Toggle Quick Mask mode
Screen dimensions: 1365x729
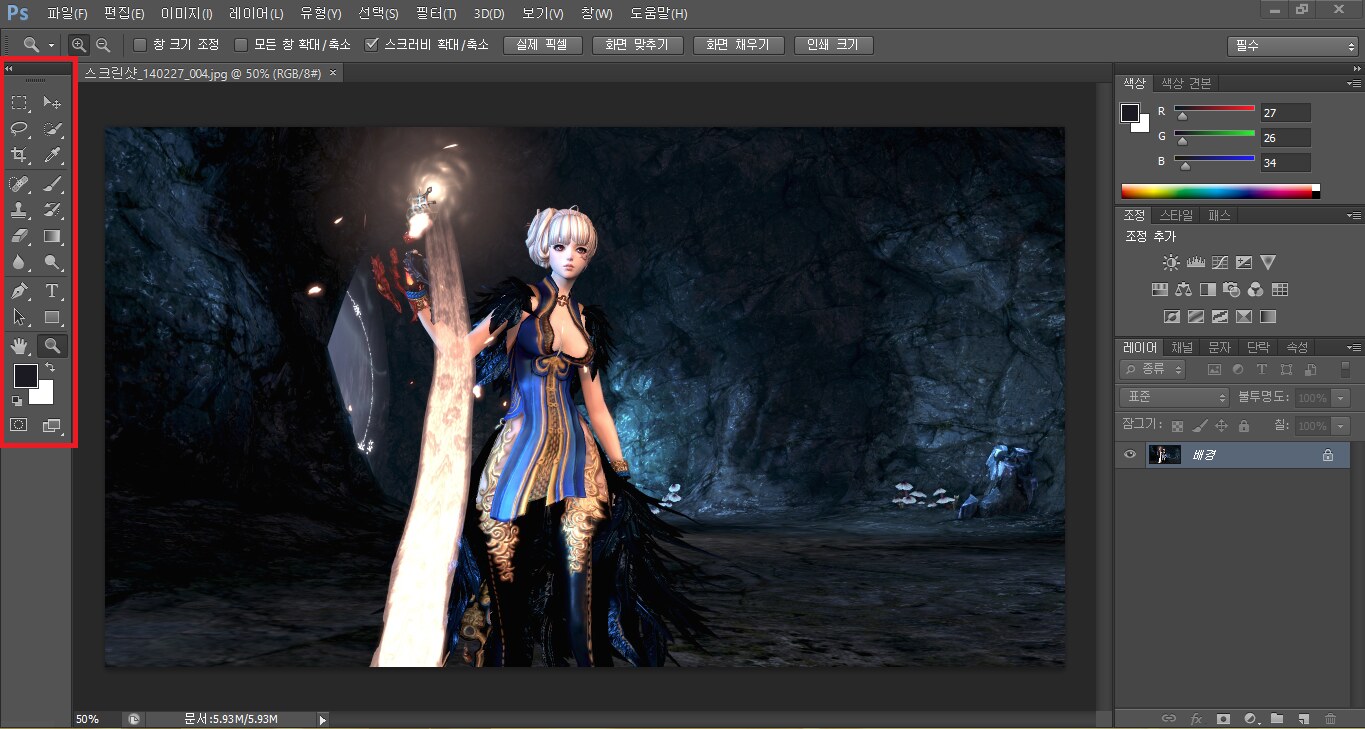tap(19, 425)
